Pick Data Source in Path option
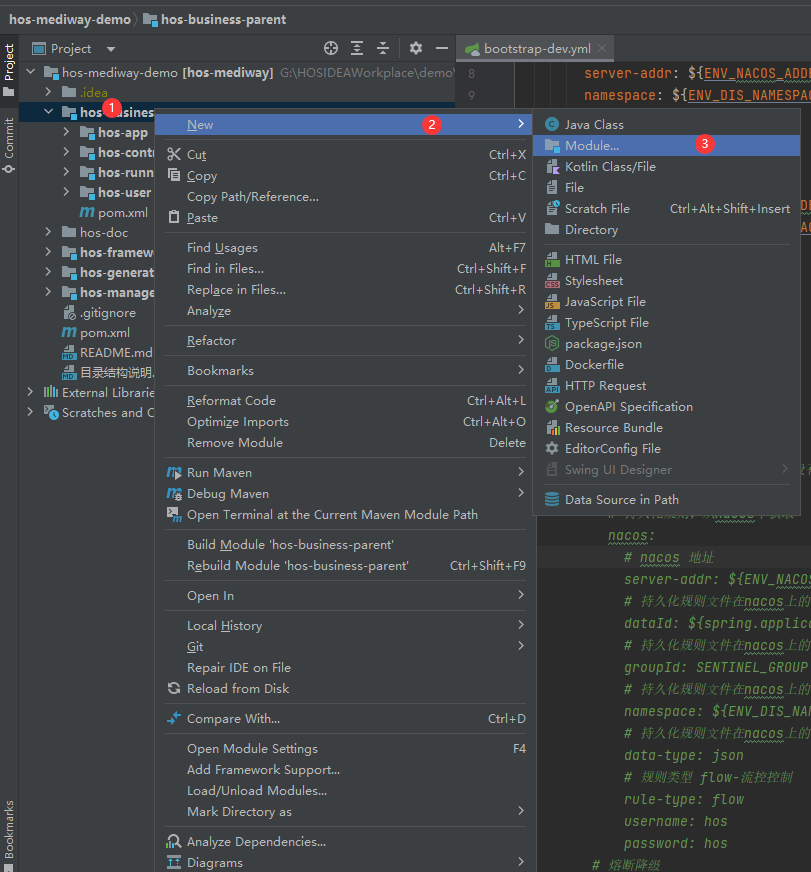Viewport: 811px width, 872px height. (621, 499)
